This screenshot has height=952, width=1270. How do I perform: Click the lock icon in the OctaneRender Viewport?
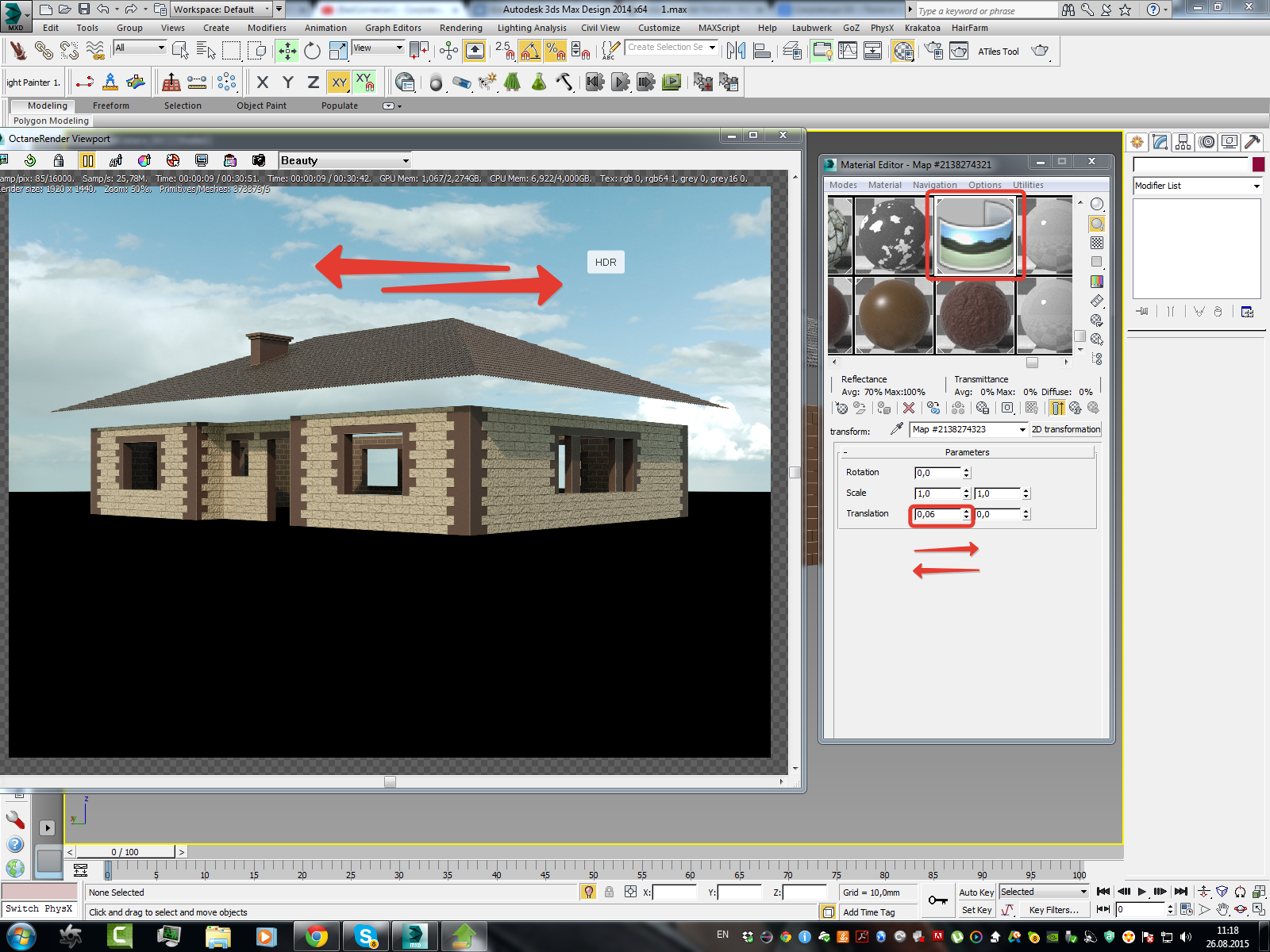[59, 160]
